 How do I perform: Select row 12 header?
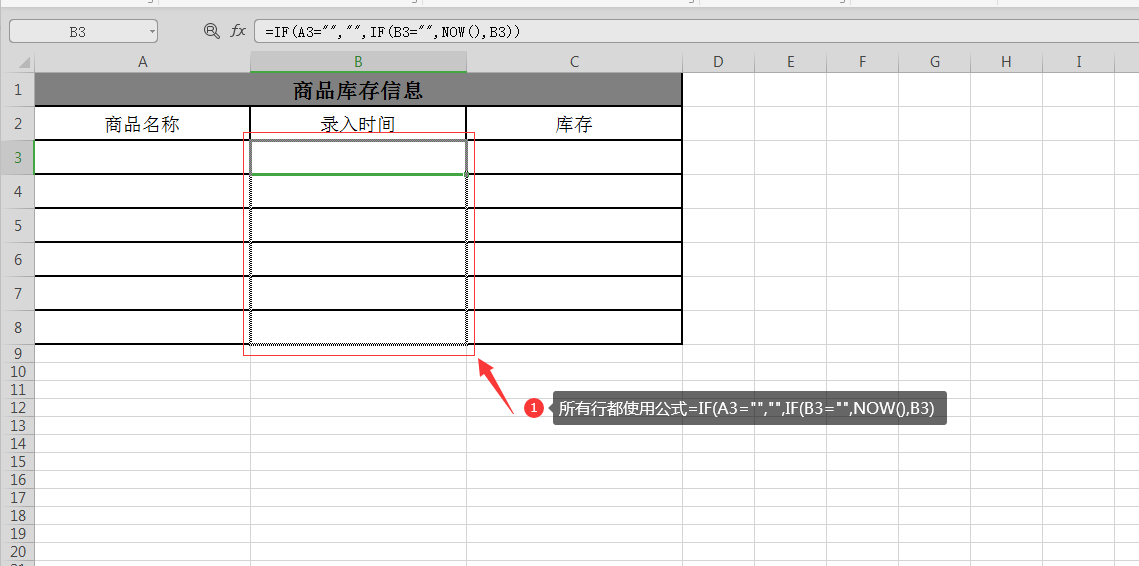17,408
